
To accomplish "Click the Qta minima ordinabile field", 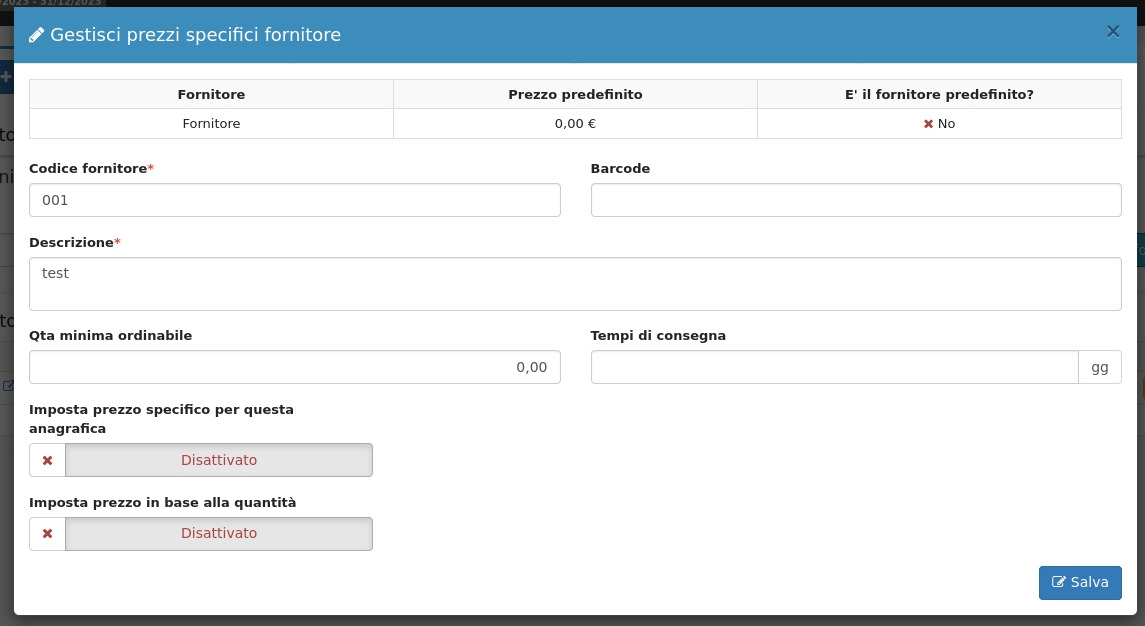I will pos(294,367).
